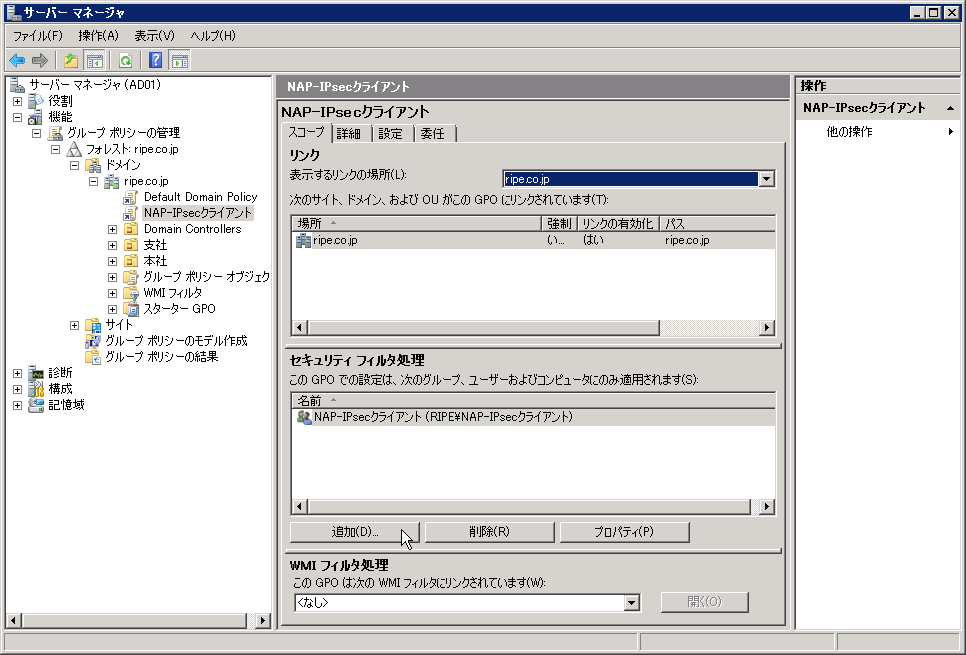Viewport: 966px width, 655px height.
Task: Click the security group icon for NAP-IPsecクライアント
Action: (x=304, y=417)
